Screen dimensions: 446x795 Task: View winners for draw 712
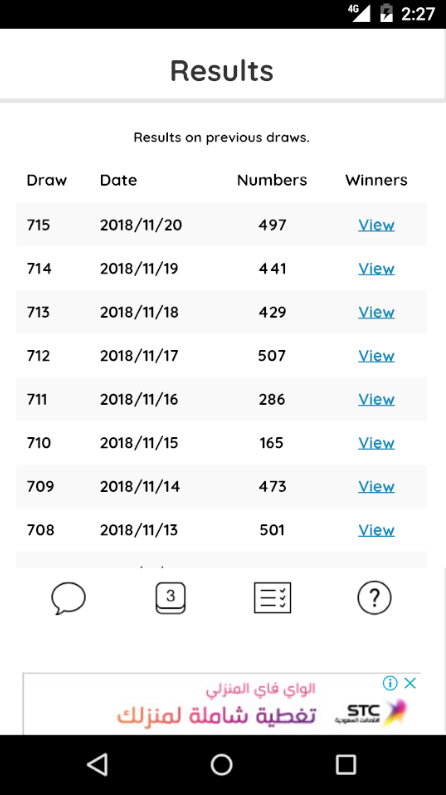[376, 355]
